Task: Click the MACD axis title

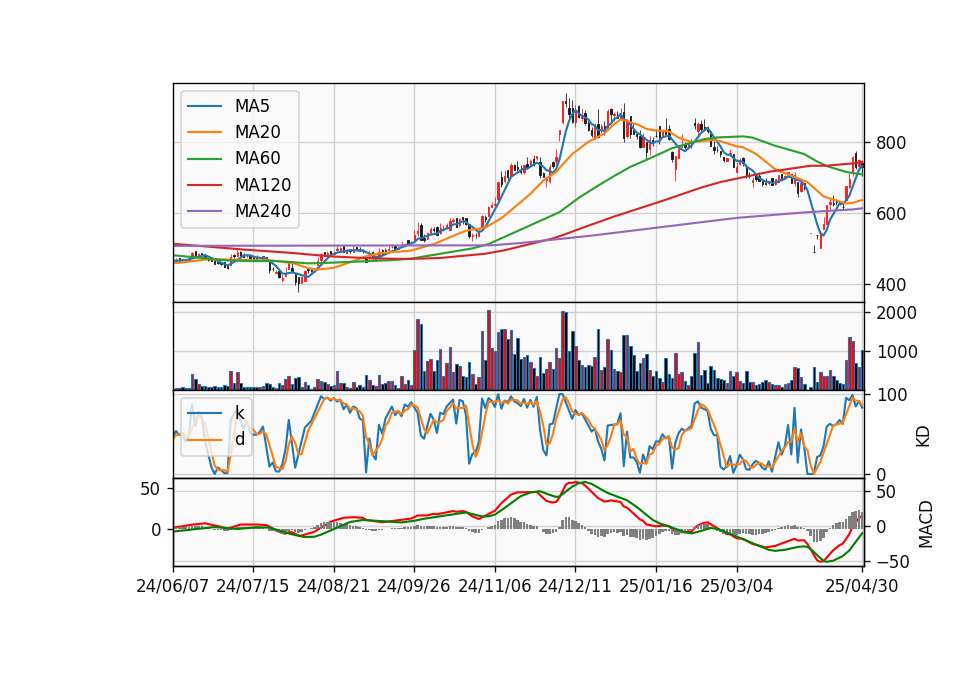Action: [x=926, y=524]
